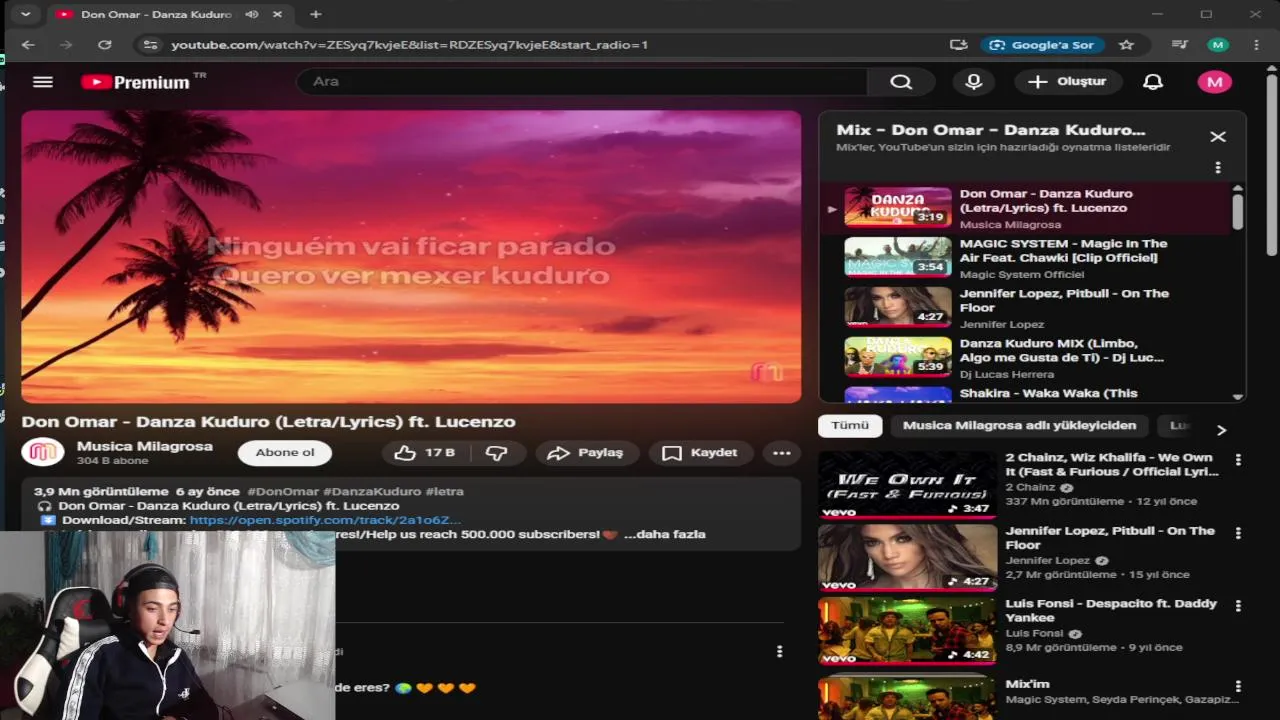
Task: Click the page vertical scrollbar
Action: tap(1272, 165)
